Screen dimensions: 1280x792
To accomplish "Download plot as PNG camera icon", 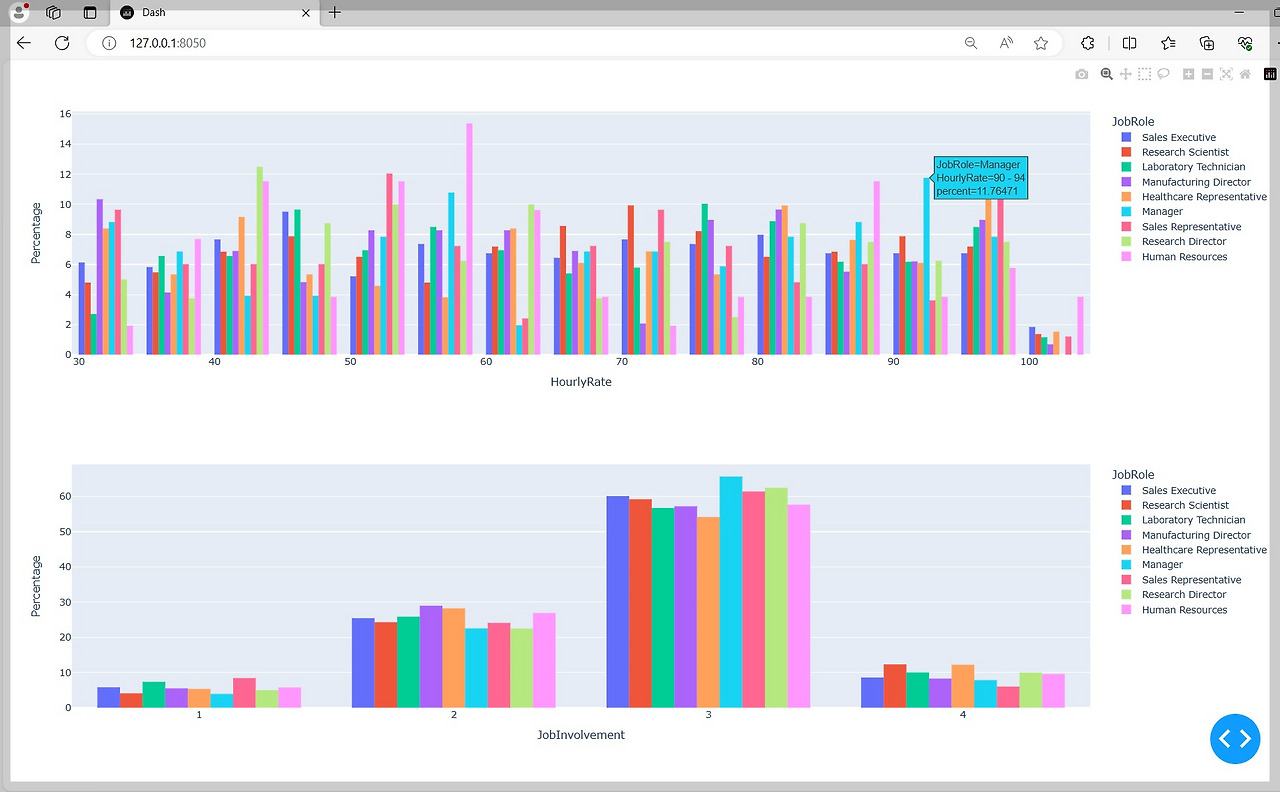I will (1081, 74).
